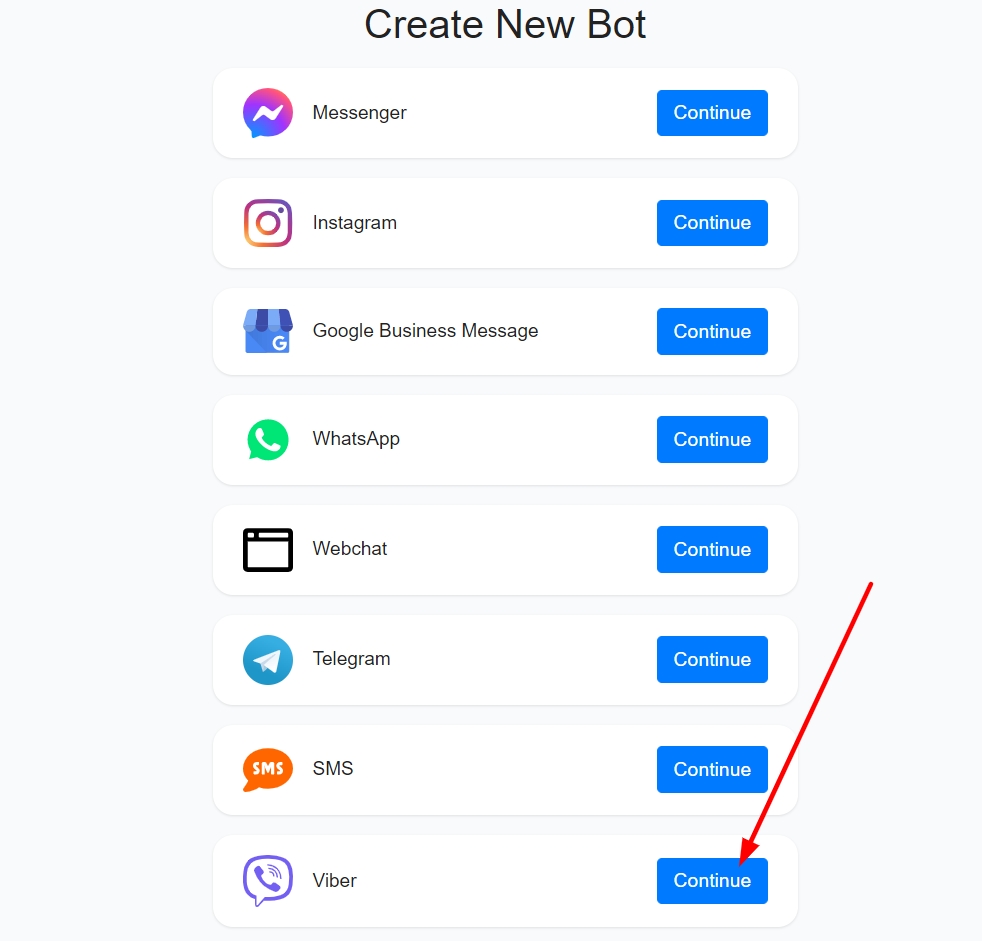The image size is (982, 941).
Task: Continue with Viber bot setup
Action: click(x=712, y=881)
